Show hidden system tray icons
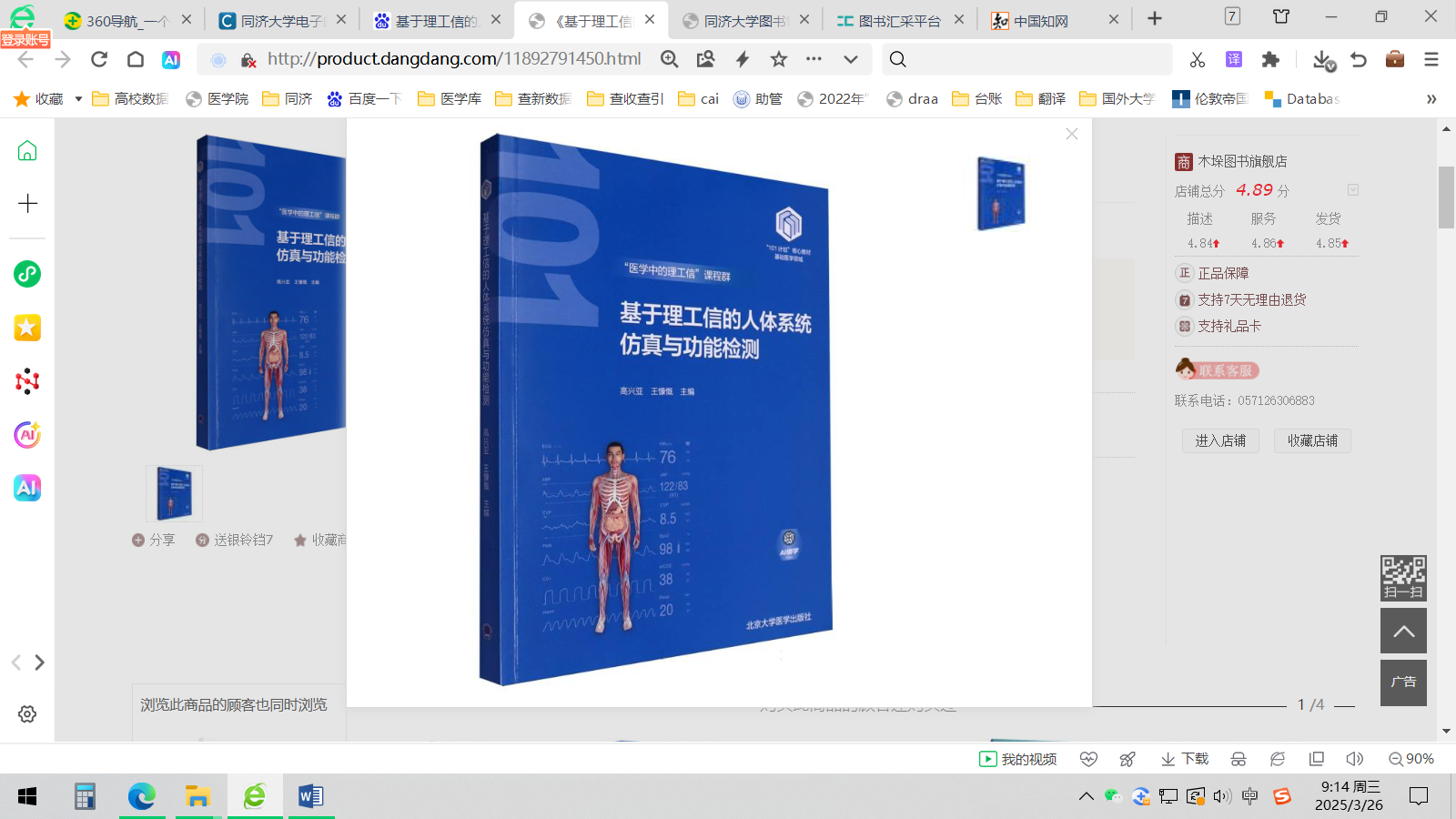 1087,797
